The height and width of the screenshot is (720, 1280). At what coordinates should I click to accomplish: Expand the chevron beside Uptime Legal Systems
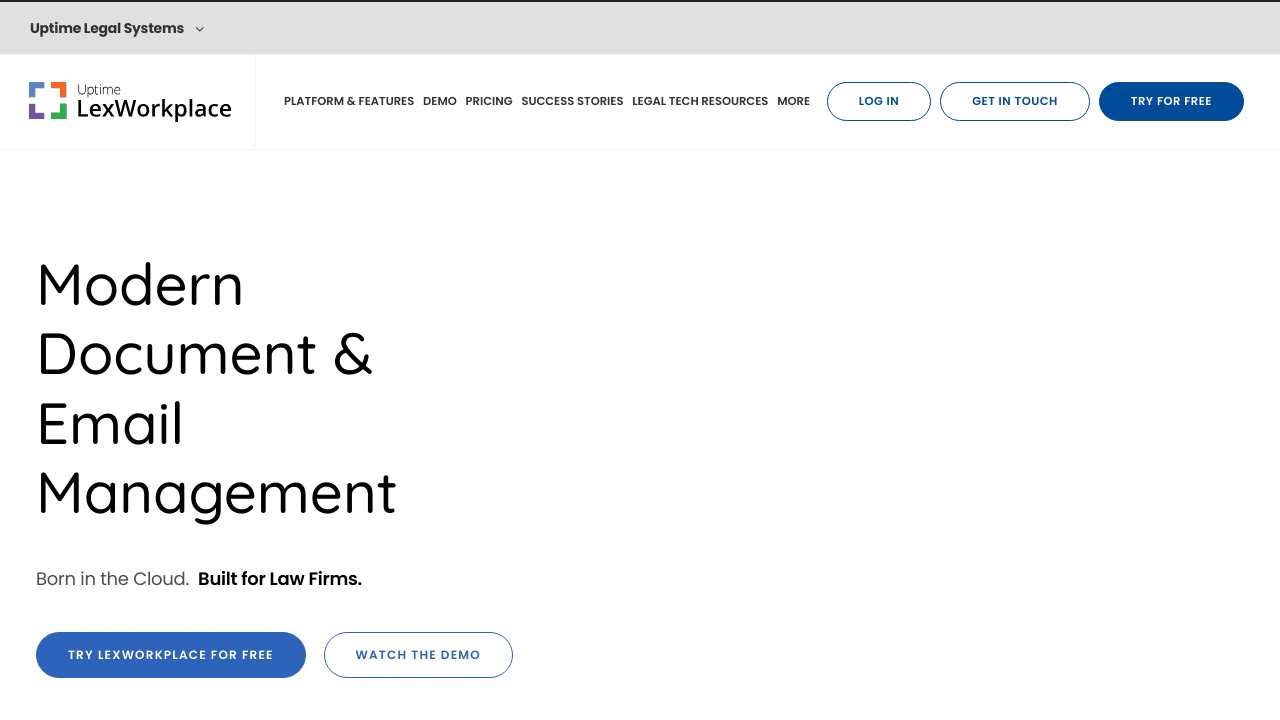pos(200,29)
